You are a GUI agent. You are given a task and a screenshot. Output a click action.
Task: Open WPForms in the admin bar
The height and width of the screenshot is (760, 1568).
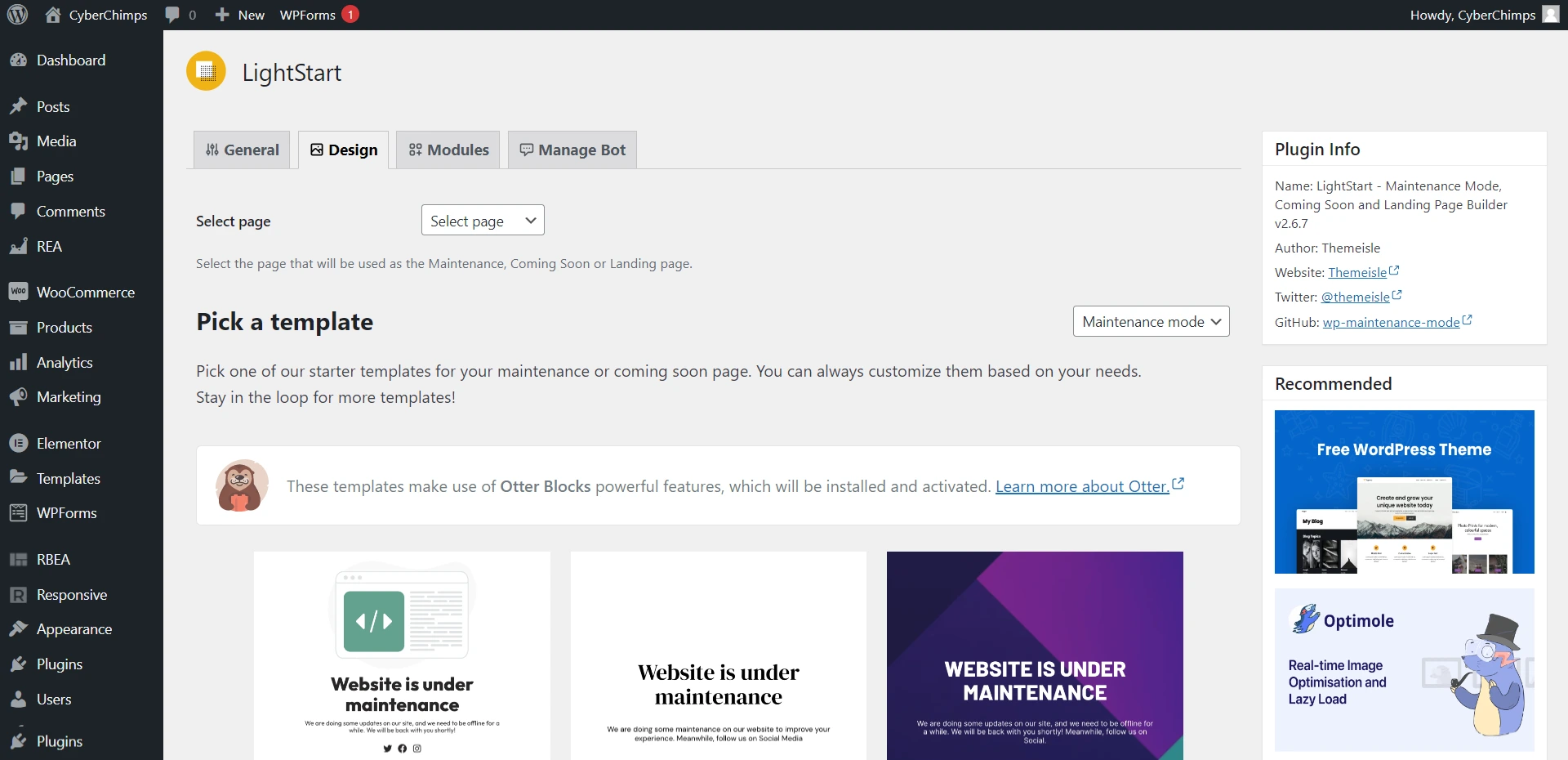point(308,15)
